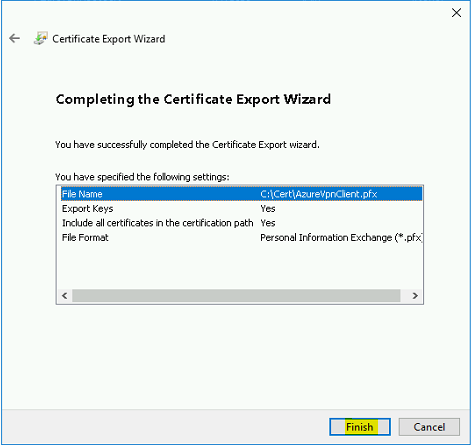Cancel the certificate export

point(429,427)
